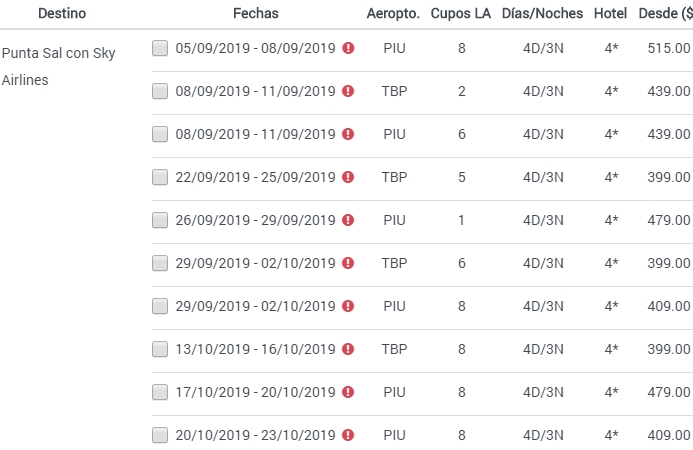Click the Fechas column header
693x450 pixels.
pos(256,13)
